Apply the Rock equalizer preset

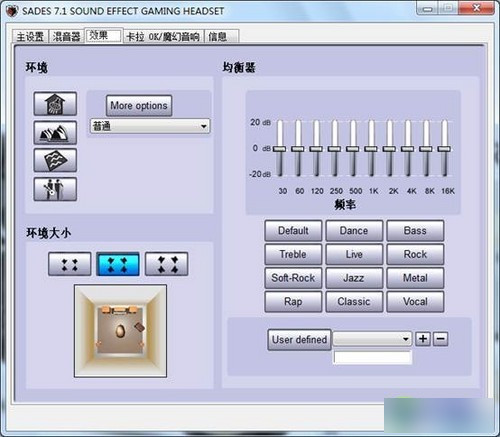tap(415, 254)
